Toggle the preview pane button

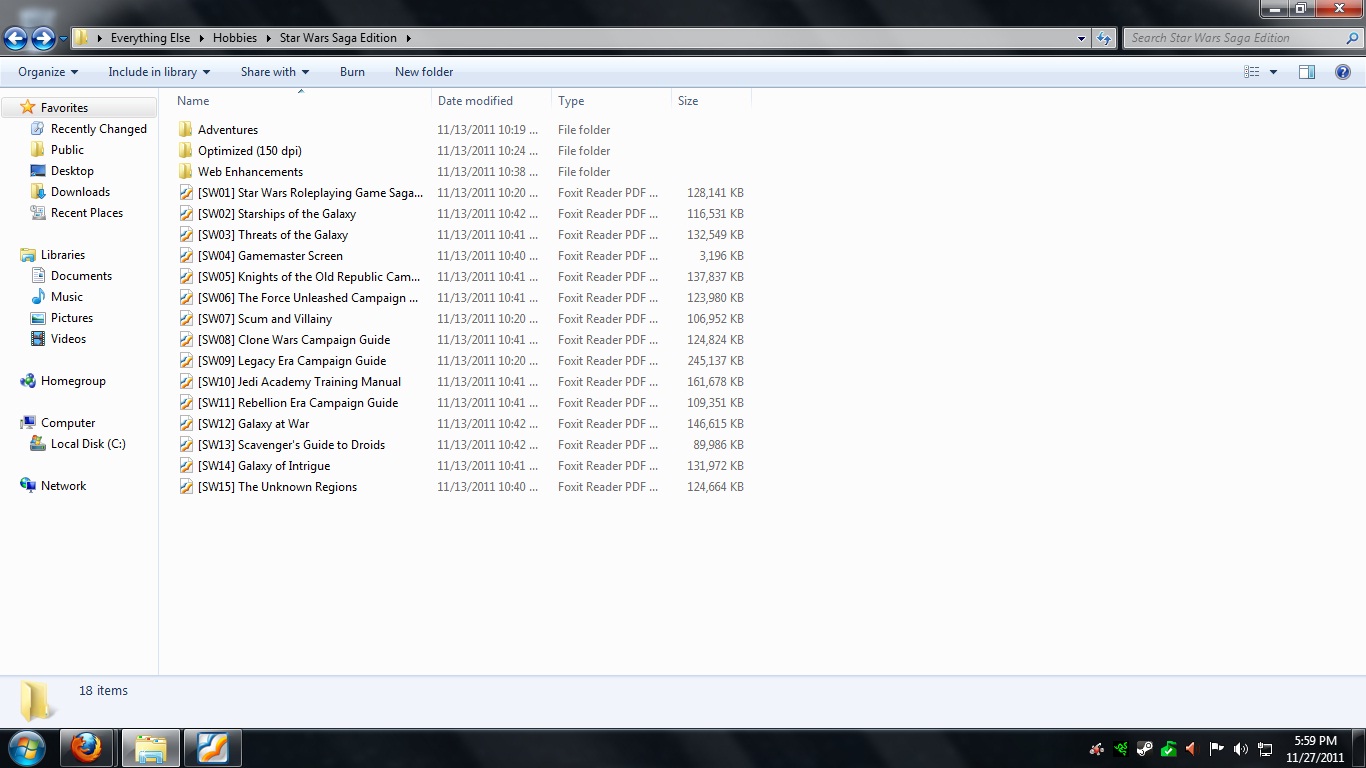click(x=1307, y=72)
